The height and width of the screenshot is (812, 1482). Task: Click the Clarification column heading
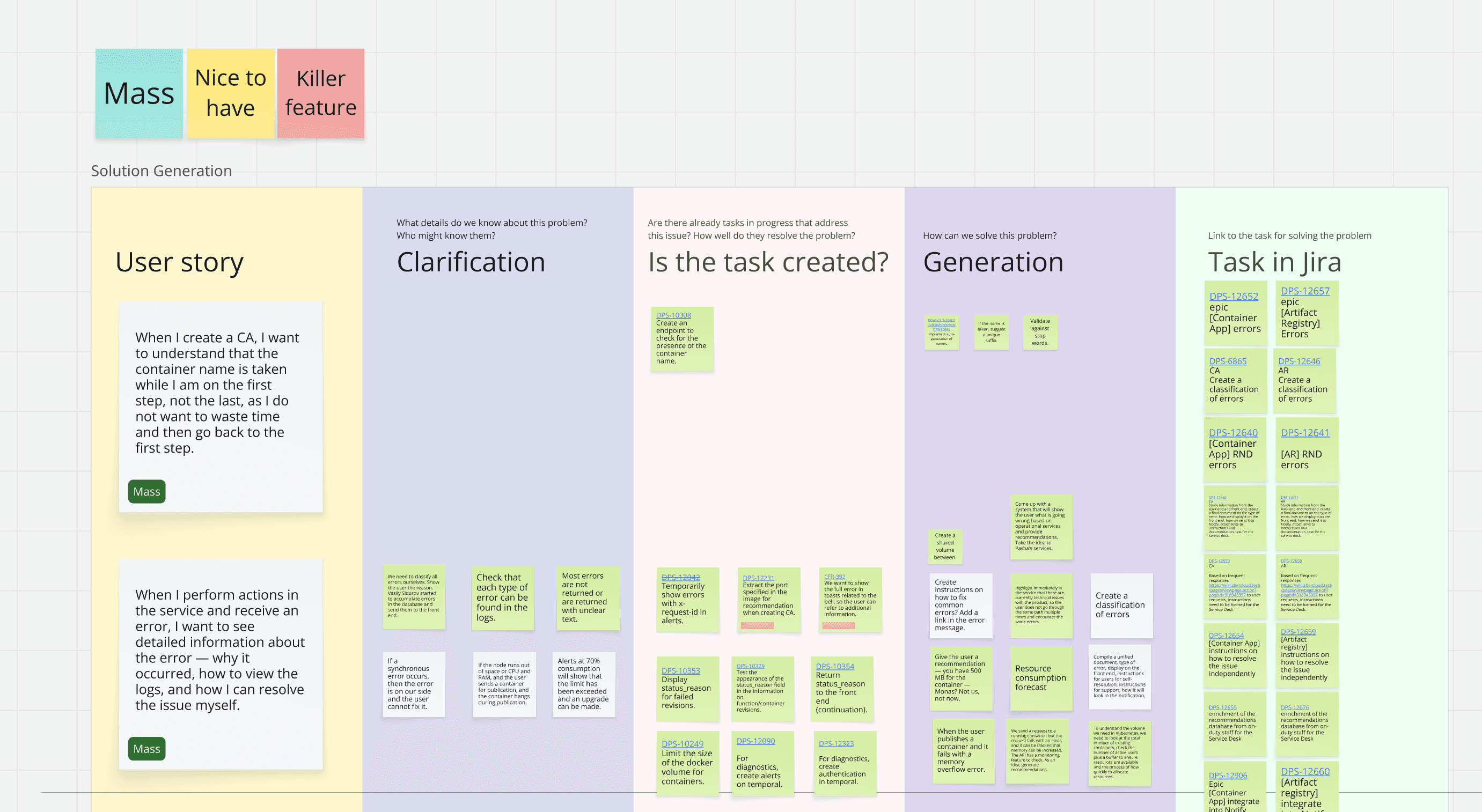[x=471, y=262]
